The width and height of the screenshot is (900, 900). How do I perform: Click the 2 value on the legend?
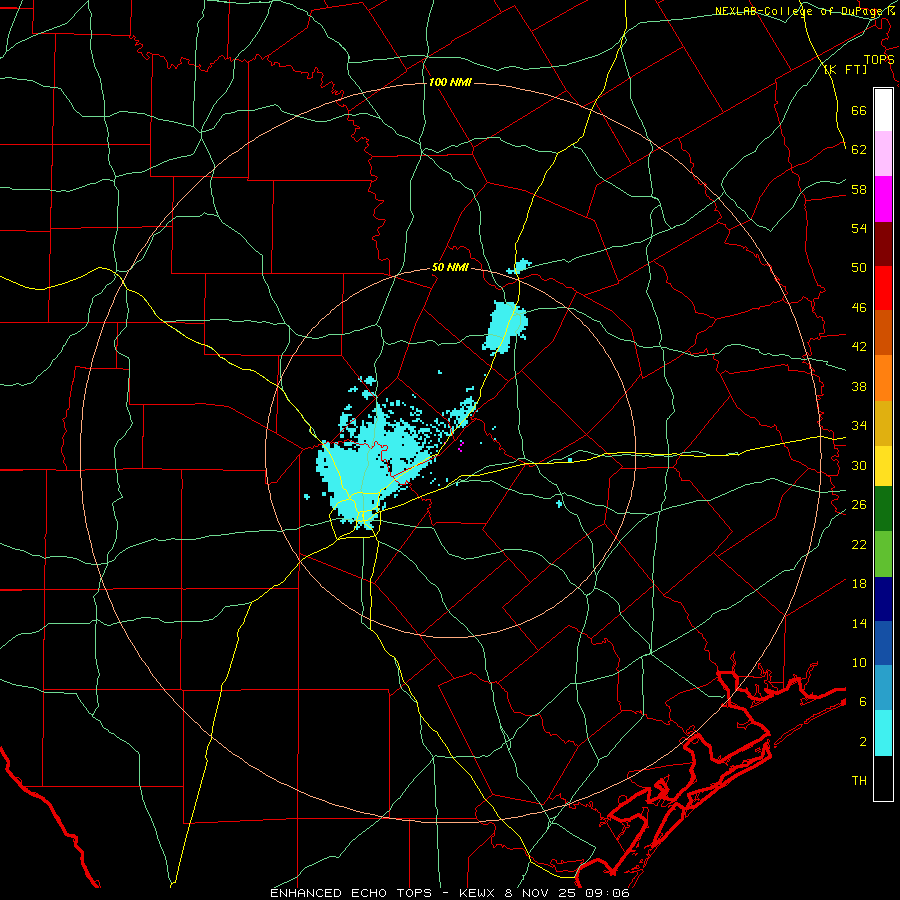coord(863,742)
